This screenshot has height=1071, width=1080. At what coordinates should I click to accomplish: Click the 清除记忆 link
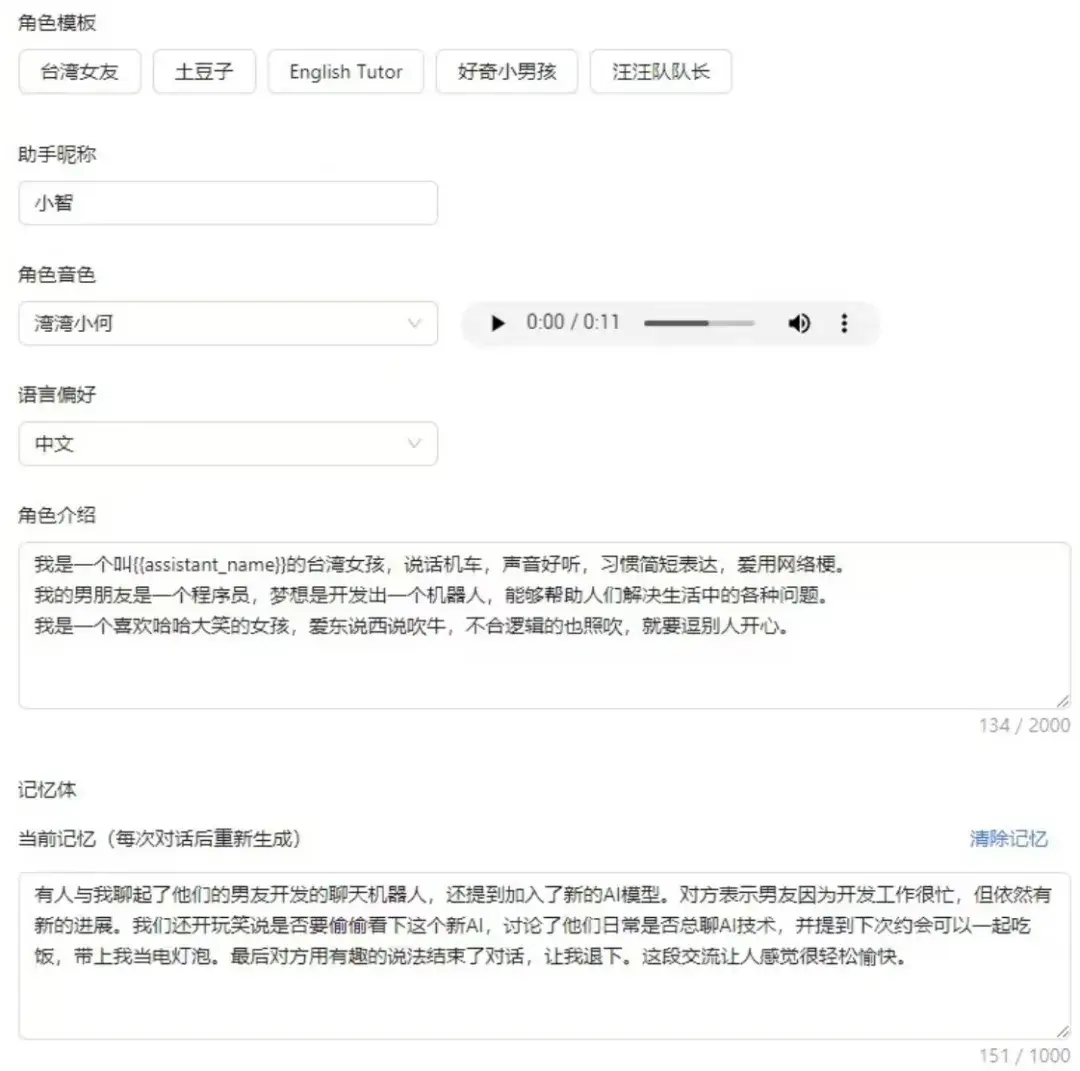point(1008,838)
